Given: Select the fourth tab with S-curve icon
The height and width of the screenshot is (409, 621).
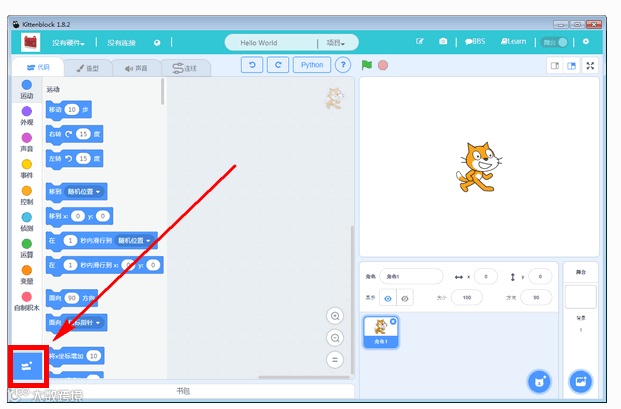Looking at the screenshot, I should pyautogui.click(x=185, y=68).
